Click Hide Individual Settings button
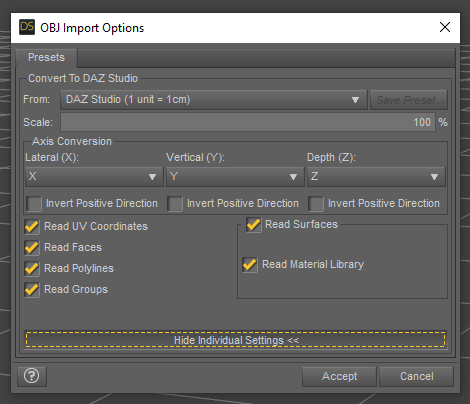Viewport: 470px width, 404px height. 235,340
